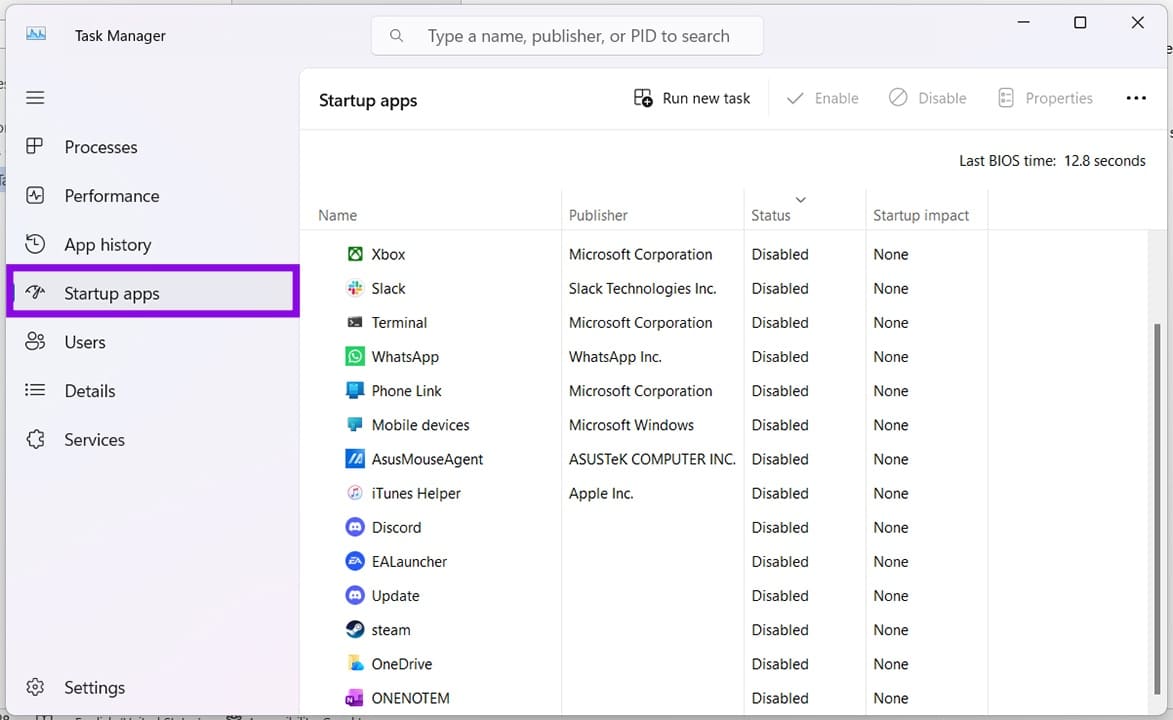Click Microsoft Windows publisher cell

tap(631, 425)
